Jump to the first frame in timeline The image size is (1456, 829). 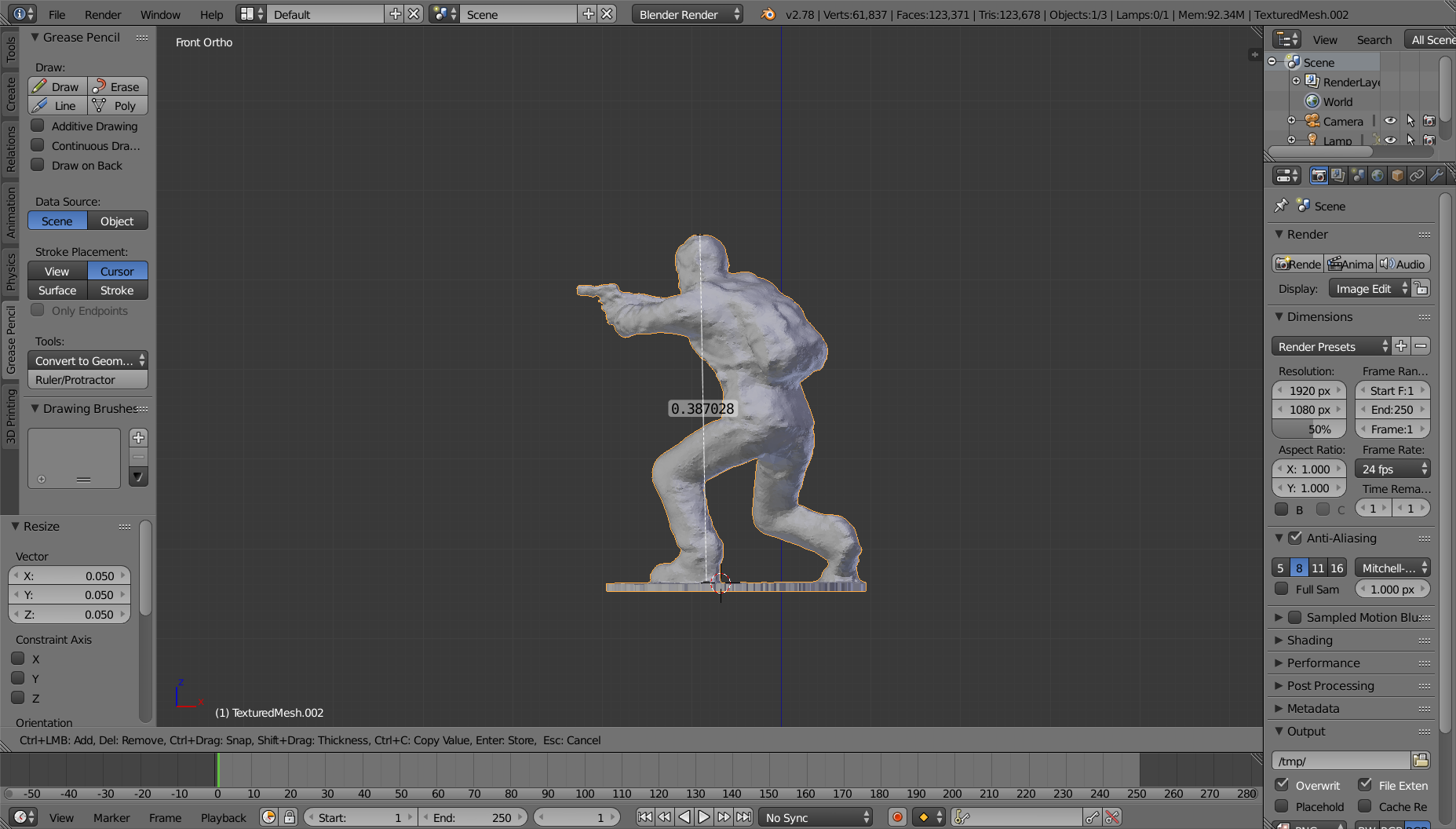click(x=644, y=817)
